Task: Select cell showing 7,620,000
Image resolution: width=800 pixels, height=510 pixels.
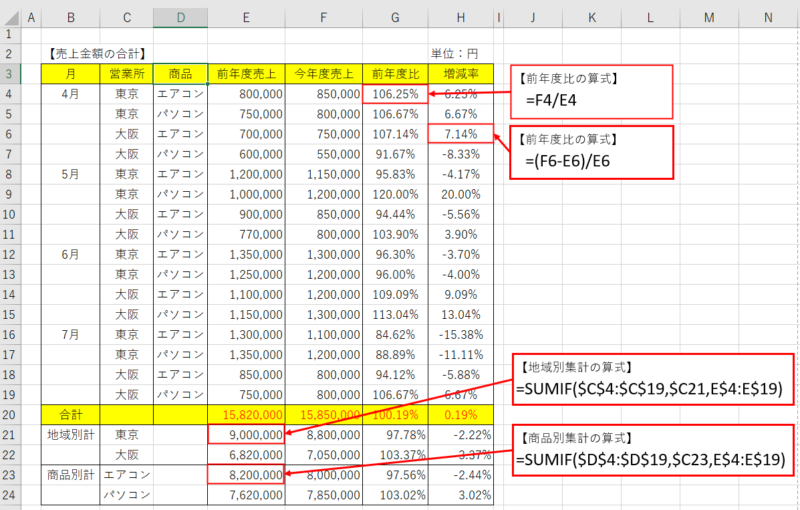Action: tap(246, 495)
